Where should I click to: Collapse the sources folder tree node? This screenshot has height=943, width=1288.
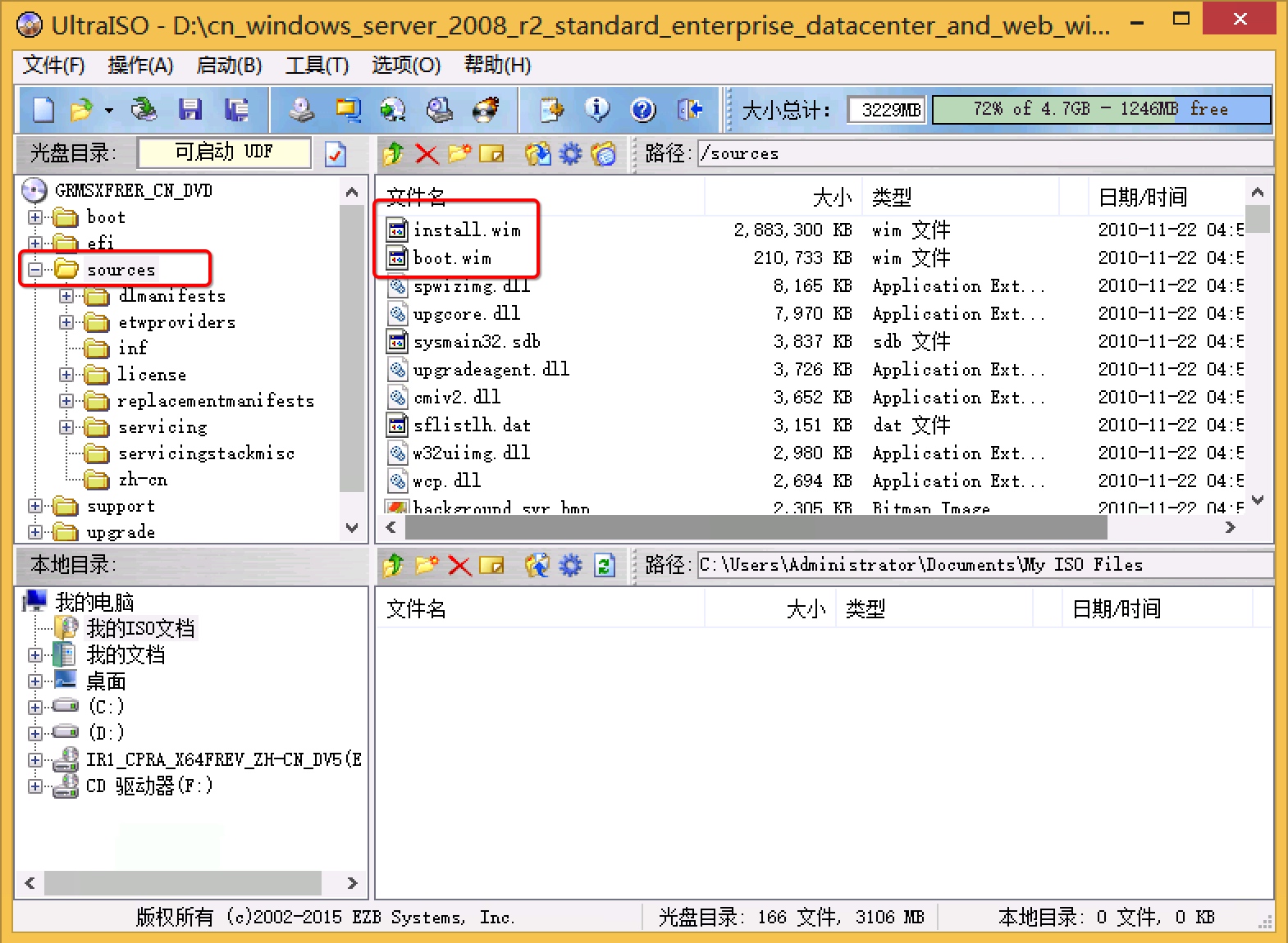tap(35, 269)
